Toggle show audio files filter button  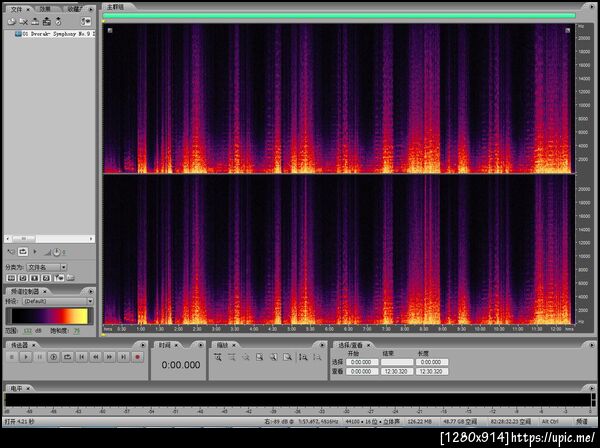point(10,279)
